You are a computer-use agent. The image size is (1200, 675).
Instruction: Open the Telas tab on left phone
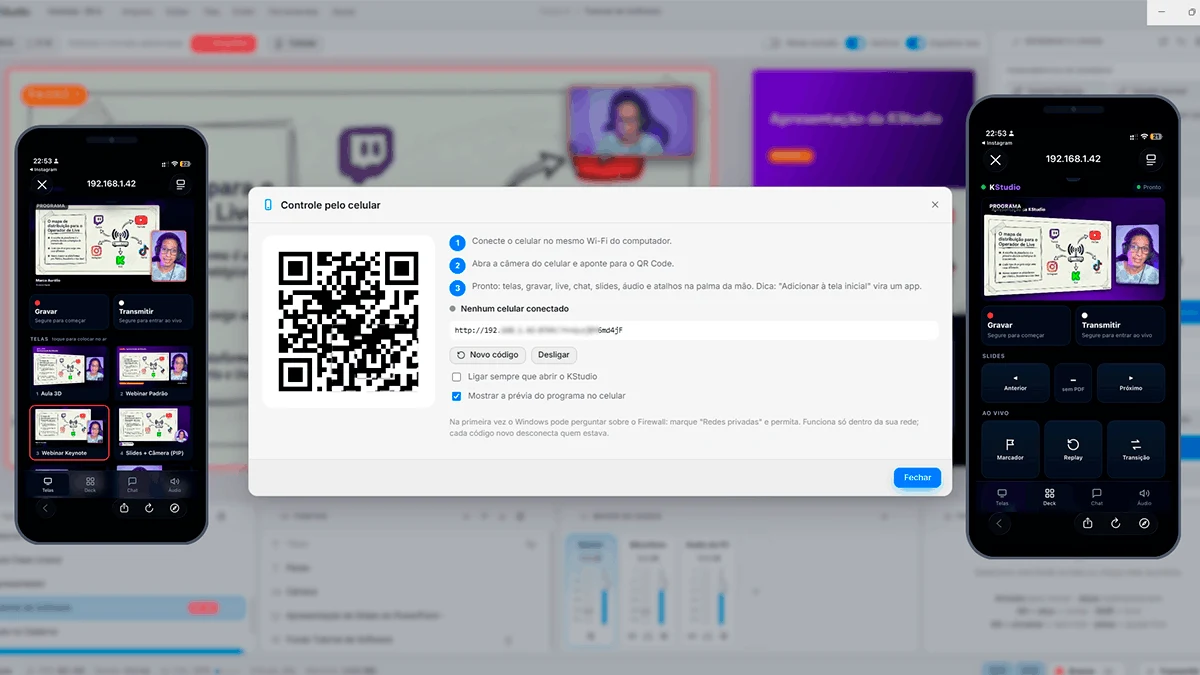click(x=48, y=485)
